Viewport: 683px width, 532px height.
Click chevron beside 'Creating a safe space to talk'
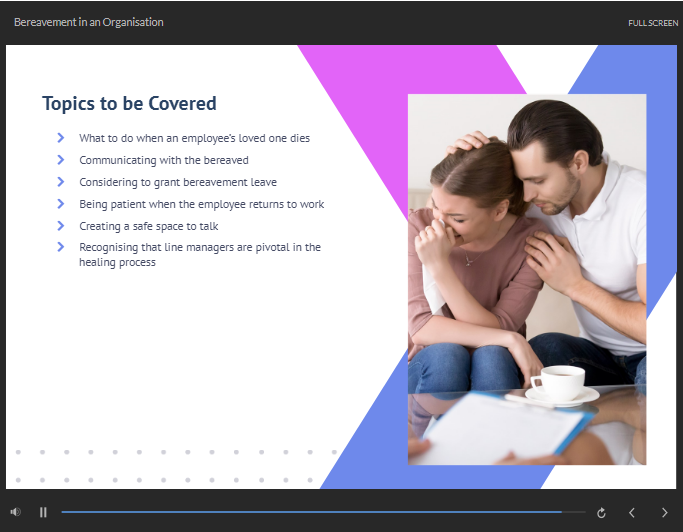click(x=61, y=226)
